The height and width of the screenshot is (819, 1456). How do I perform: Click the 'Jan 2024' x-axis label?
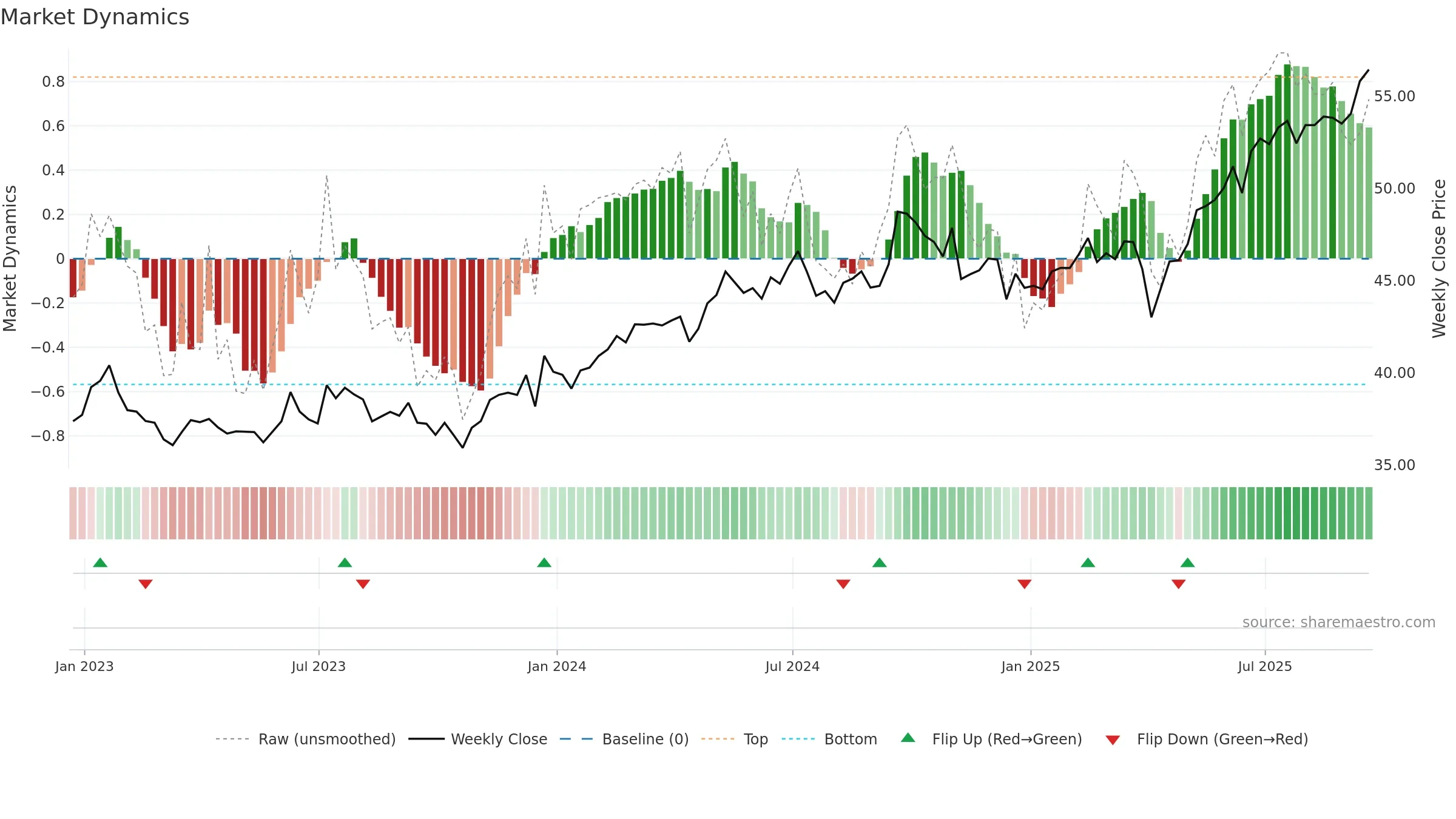click(557, 666)
